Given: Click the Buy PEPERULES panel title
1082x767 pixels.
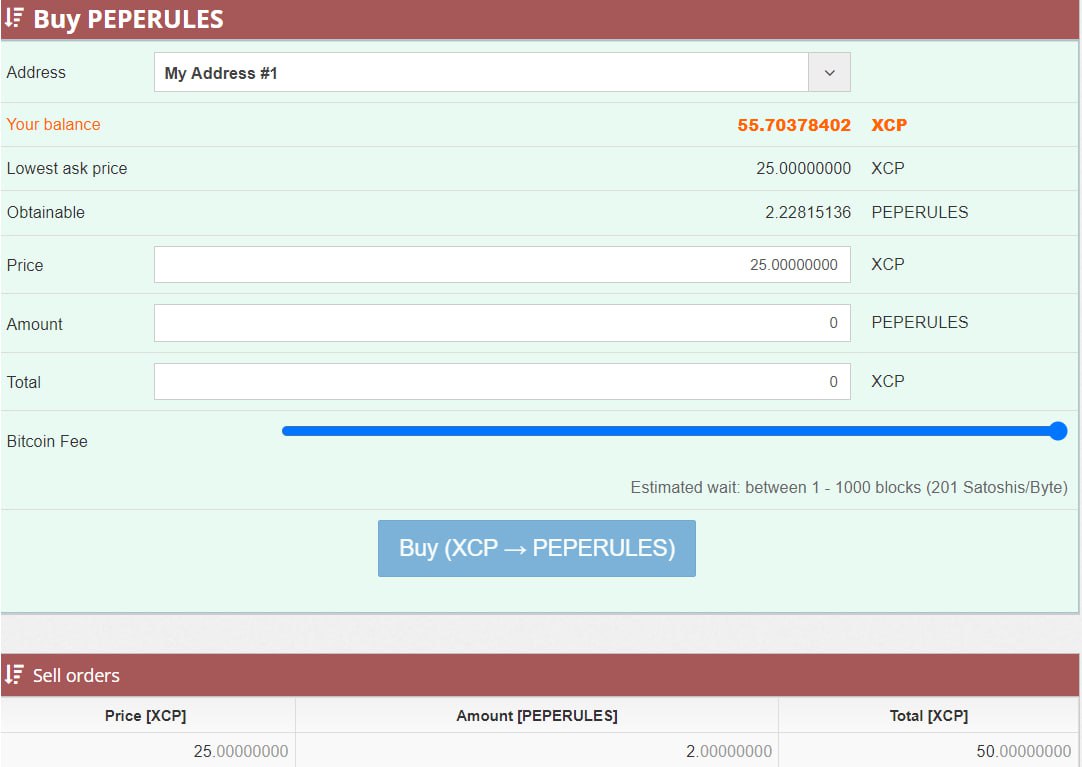Looking at the screenshot, I should pyautogui.click(x=128, y=19).
